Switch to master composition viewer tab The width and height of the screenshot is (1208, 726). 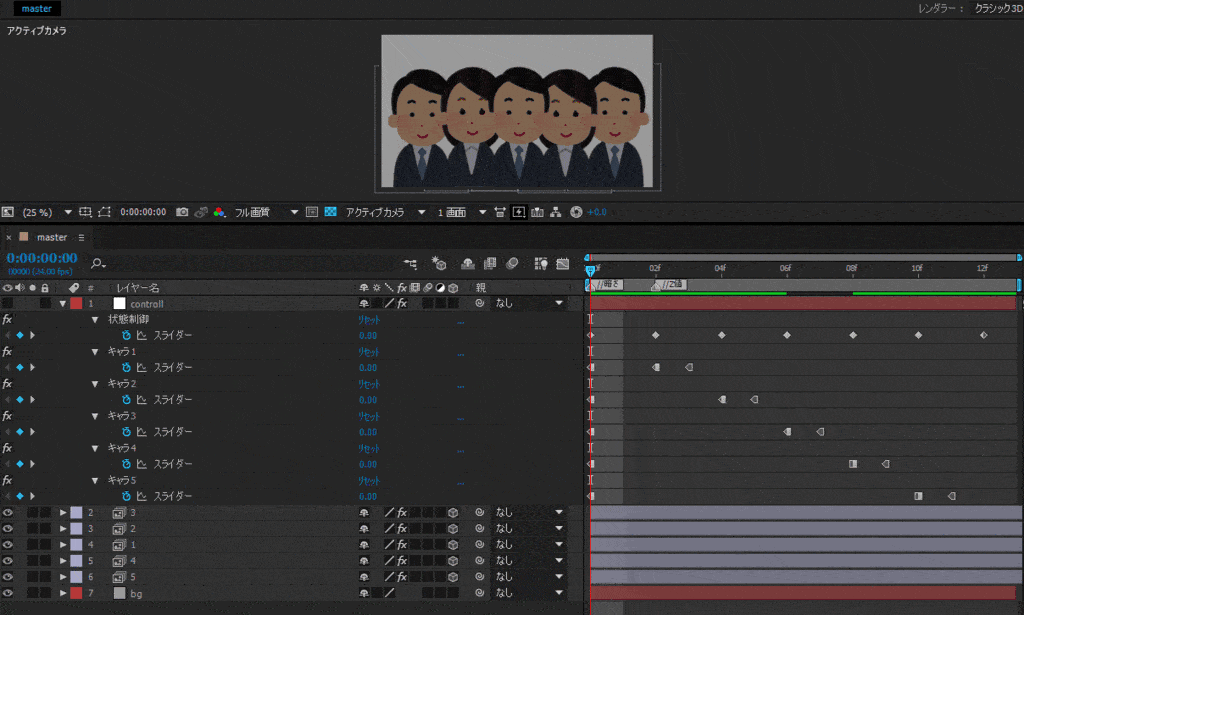pyautogui.click(x=37, y=9)
